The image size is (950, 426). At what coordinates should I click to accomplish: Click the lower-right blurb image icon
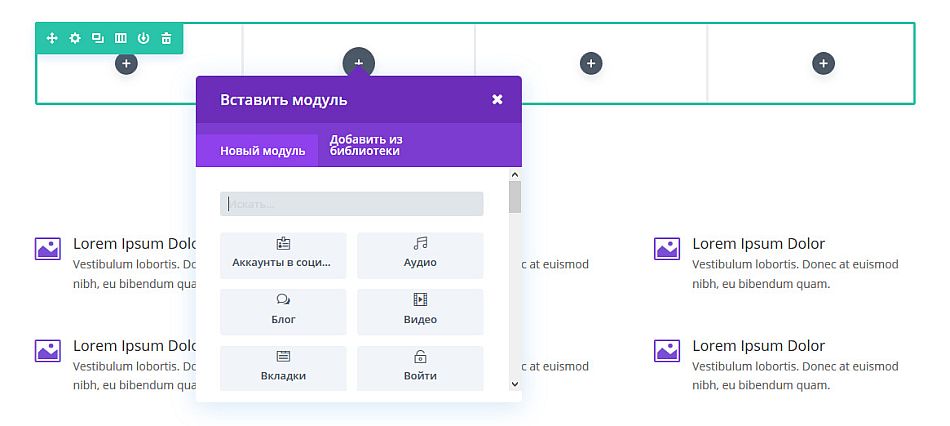pyautogui.click(x=667, y=351)
